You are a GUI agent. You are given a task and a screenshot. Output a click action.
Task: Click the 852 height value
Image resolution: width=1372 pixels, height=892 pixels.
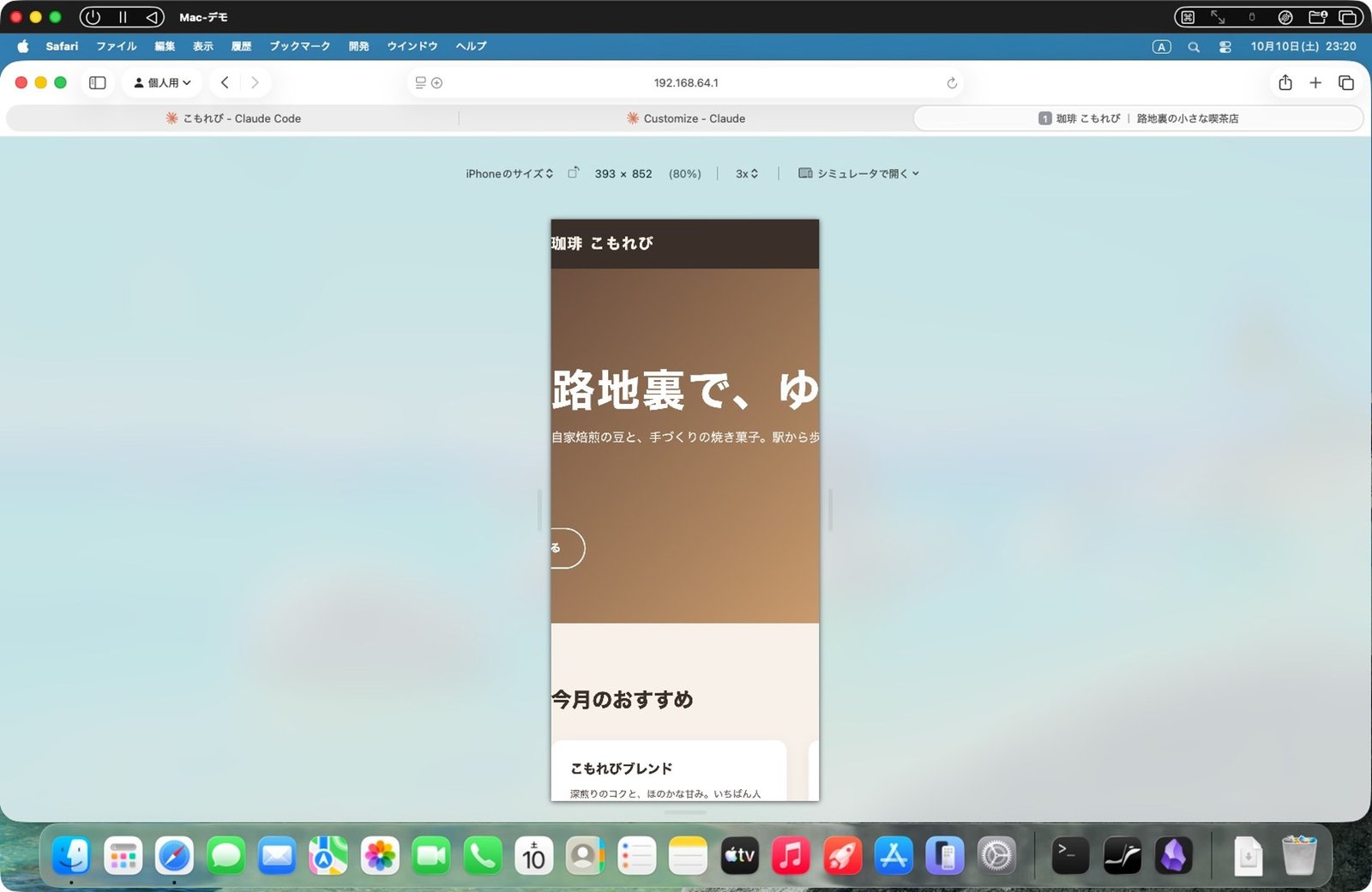pos(642,174)
